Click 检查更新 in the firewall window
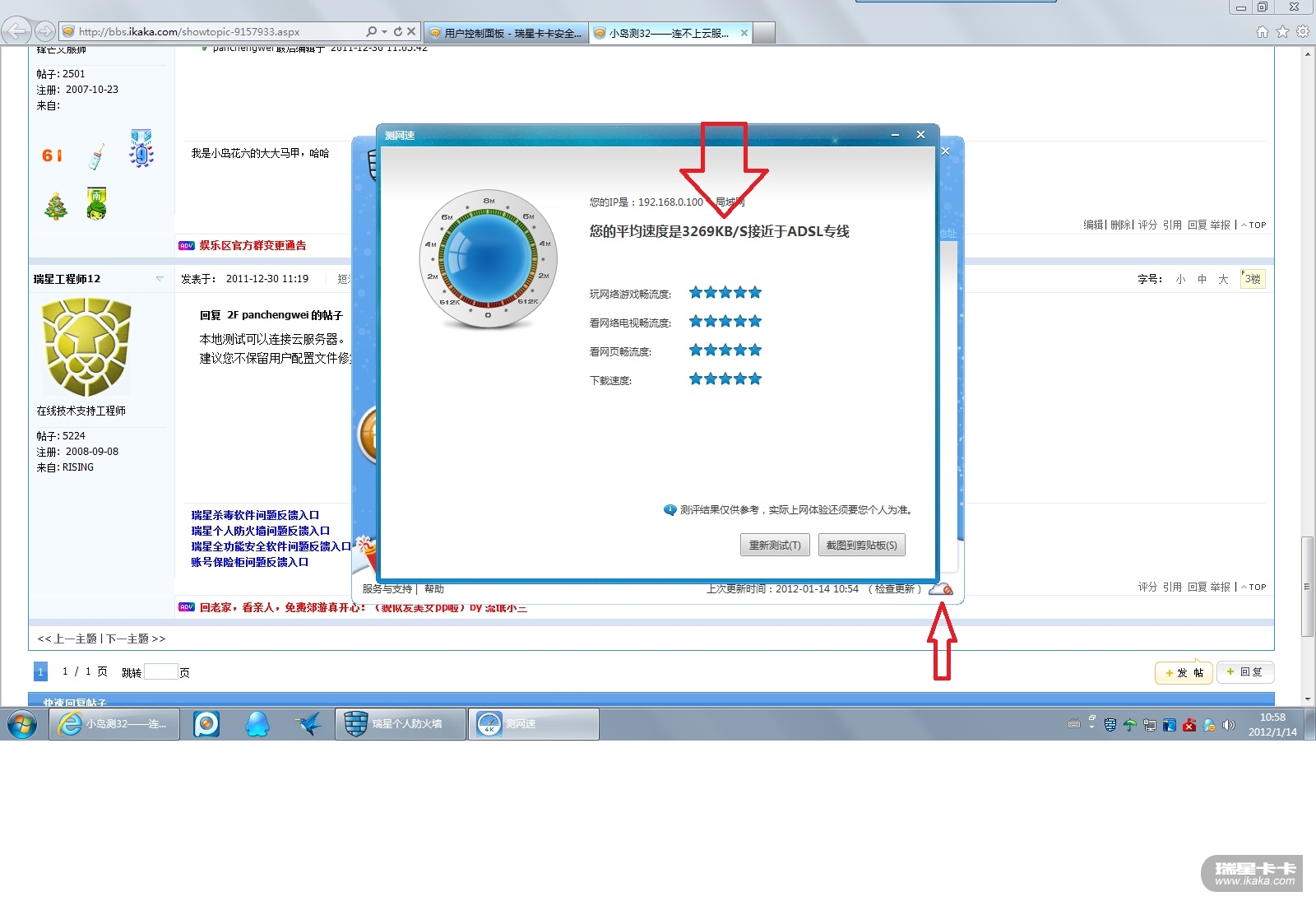 pyautogui.click(x=895, y=589)
